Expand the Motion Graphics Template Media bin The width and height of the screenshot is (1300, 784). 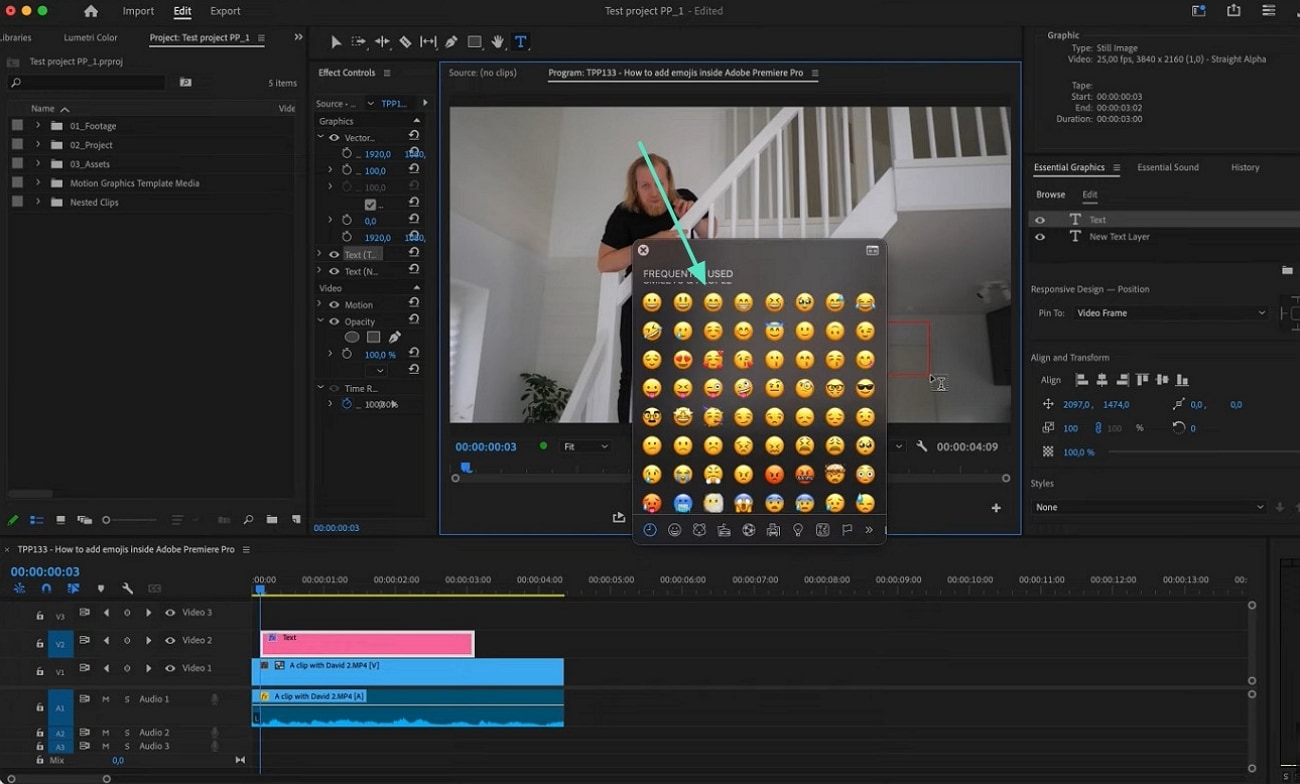click(40, 182)
